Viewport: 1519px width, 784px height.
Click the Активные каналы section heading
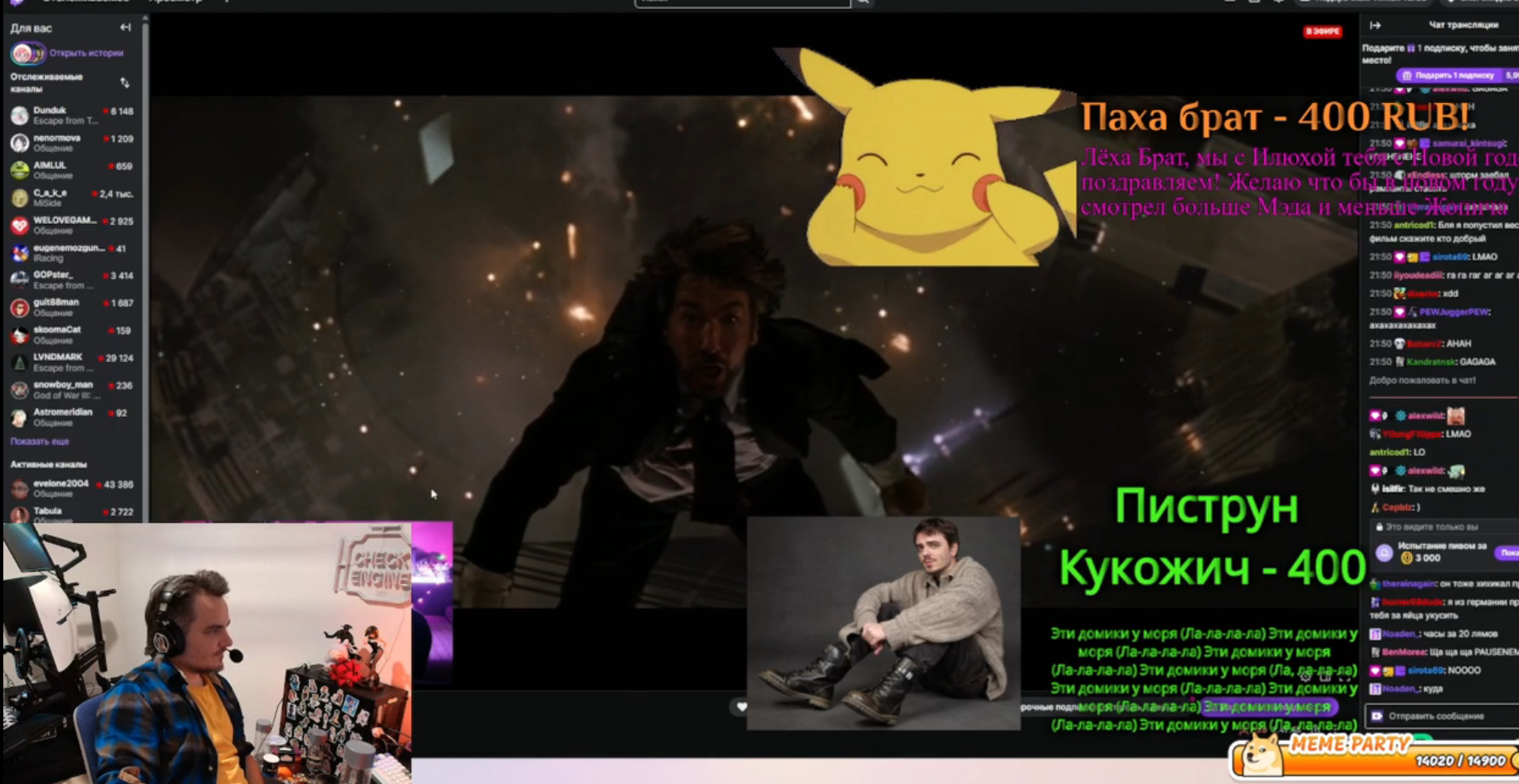pos(48,465)
